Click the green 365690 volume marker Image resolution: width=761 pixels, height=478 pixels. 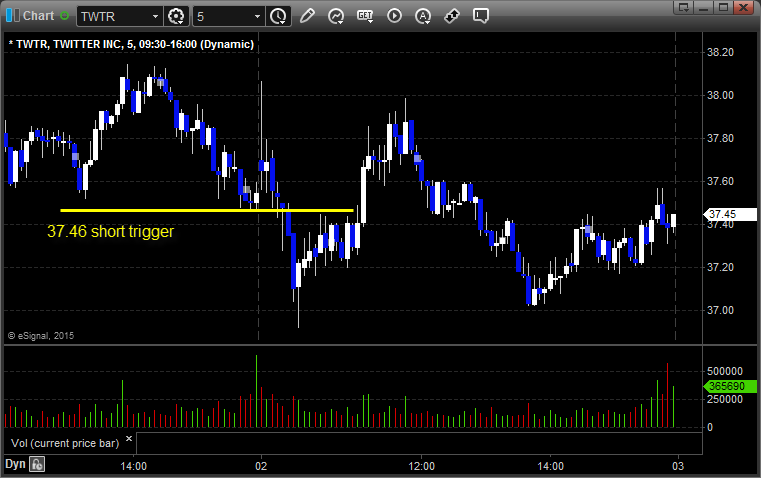point(730,386)
